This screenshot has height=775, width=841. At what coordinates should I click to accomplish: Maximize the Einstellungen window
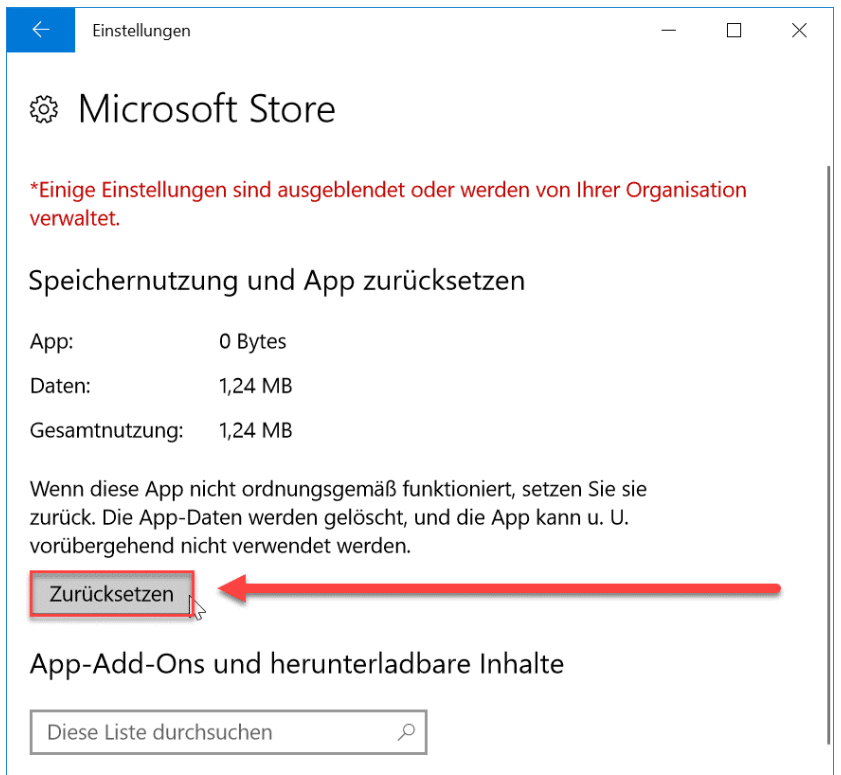(x=734, y=30)
